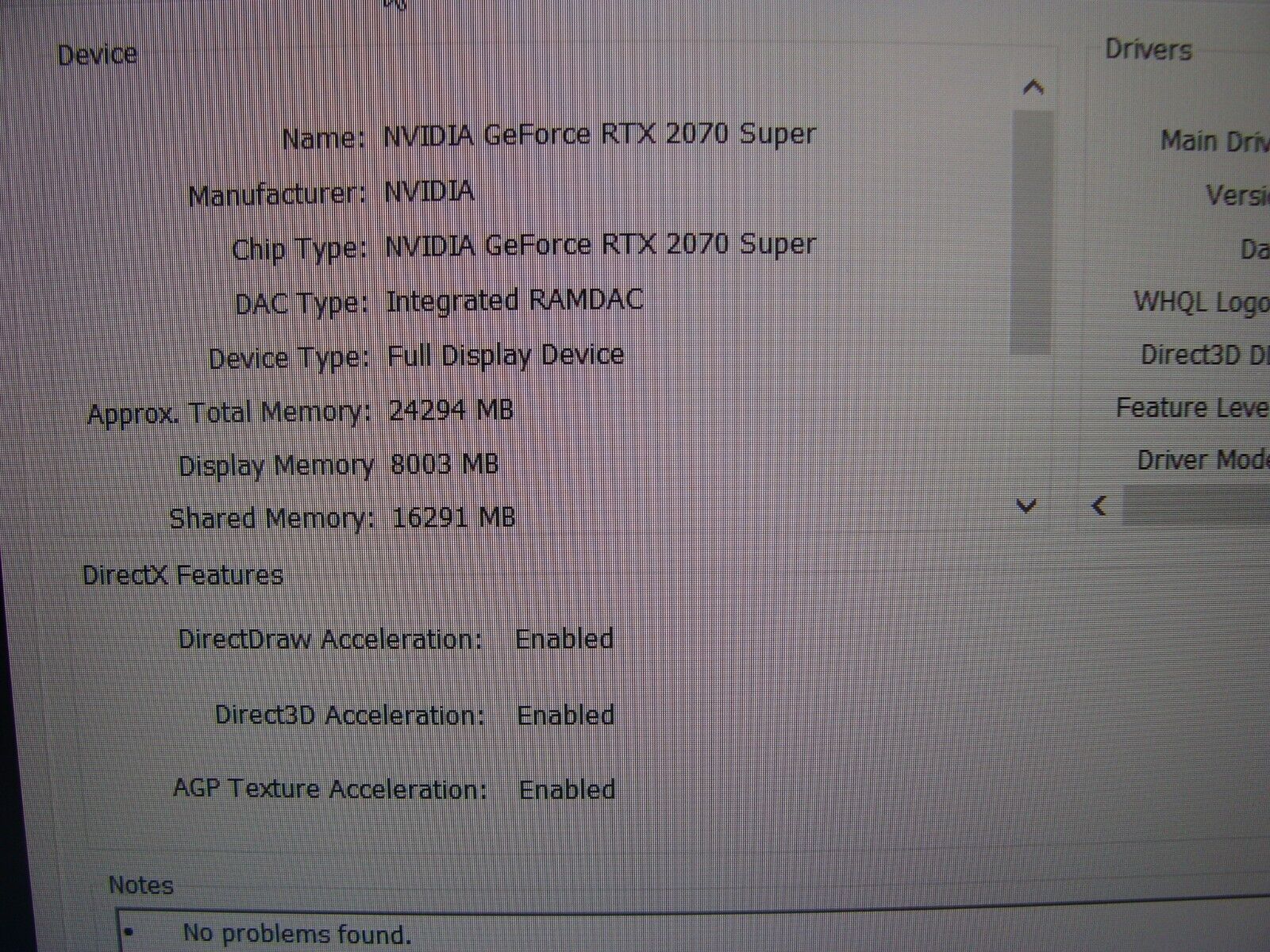Click the 'Driver Mode' label in Drivers
Viewport: 1270px width, 952px height.
(1203, 460)
